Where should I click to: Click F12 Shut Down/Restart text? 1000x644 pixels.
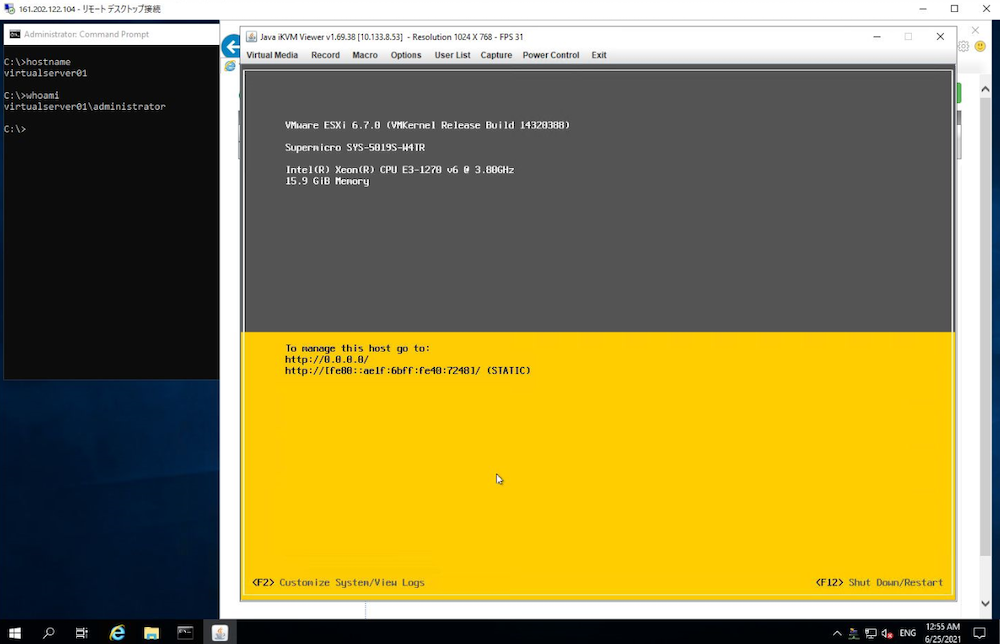[x=879, y=582]
